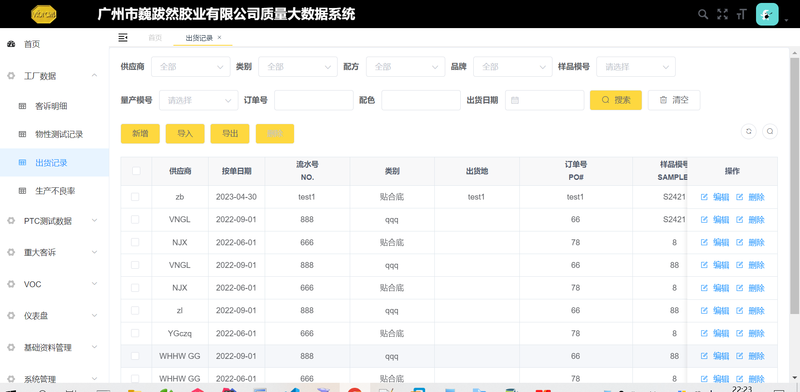The image size is (800, 392).
Task: Click the header search magnifier icon
Action: (703, 14)
